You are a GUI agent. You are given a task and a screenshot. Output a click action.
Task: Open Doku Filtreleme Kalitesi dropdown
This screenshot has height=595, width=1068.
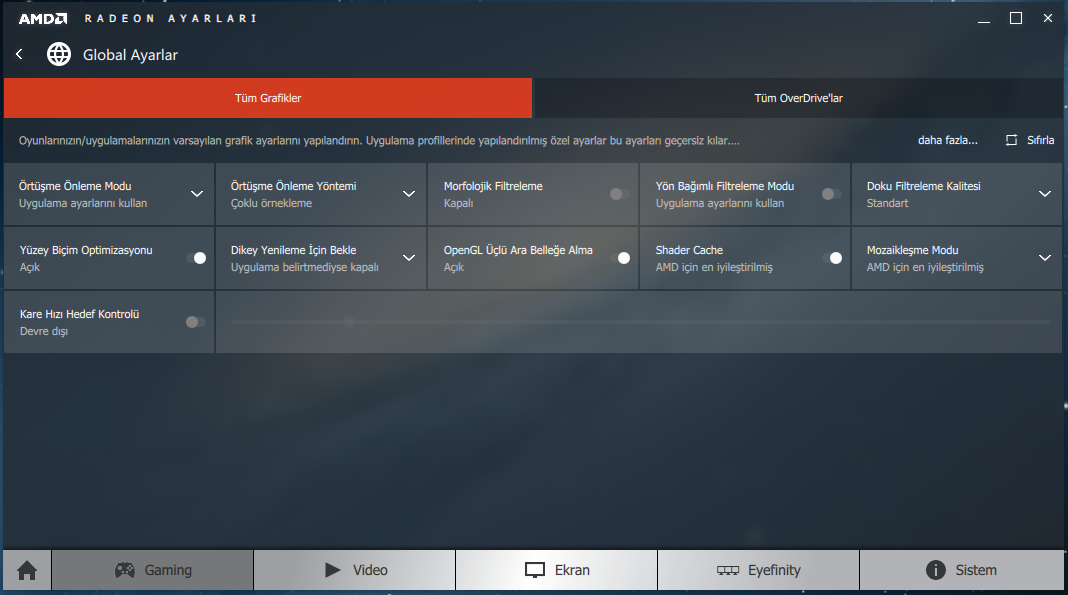click(x=1045, y=194)
